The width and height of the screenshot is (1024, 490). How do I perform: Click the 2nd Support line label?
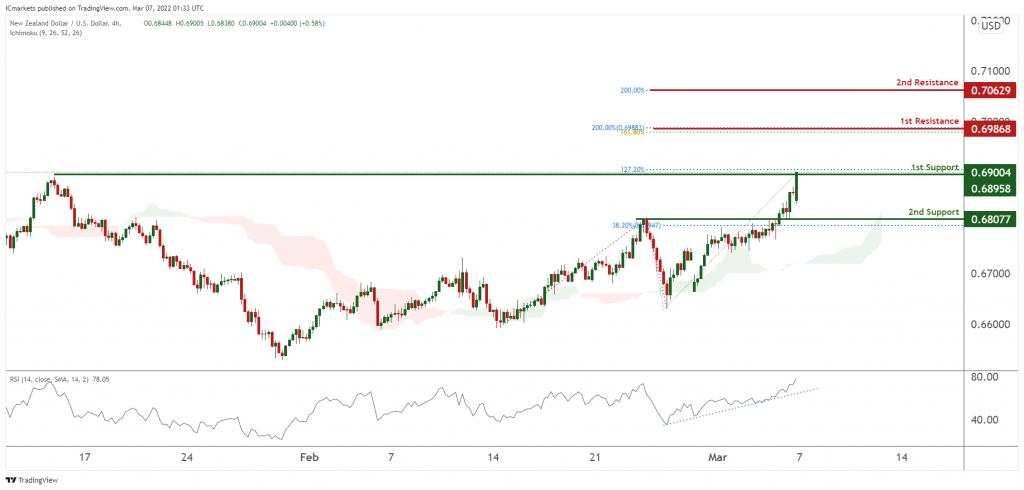pos(934,212)
